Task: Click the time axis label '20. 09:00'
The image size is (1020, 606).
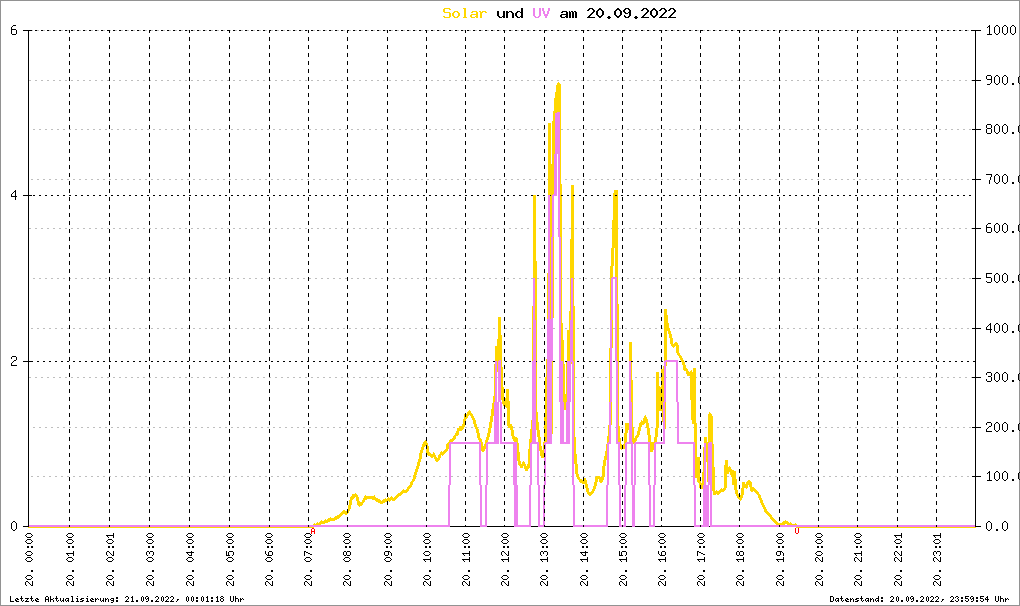Action: point(388,560)
